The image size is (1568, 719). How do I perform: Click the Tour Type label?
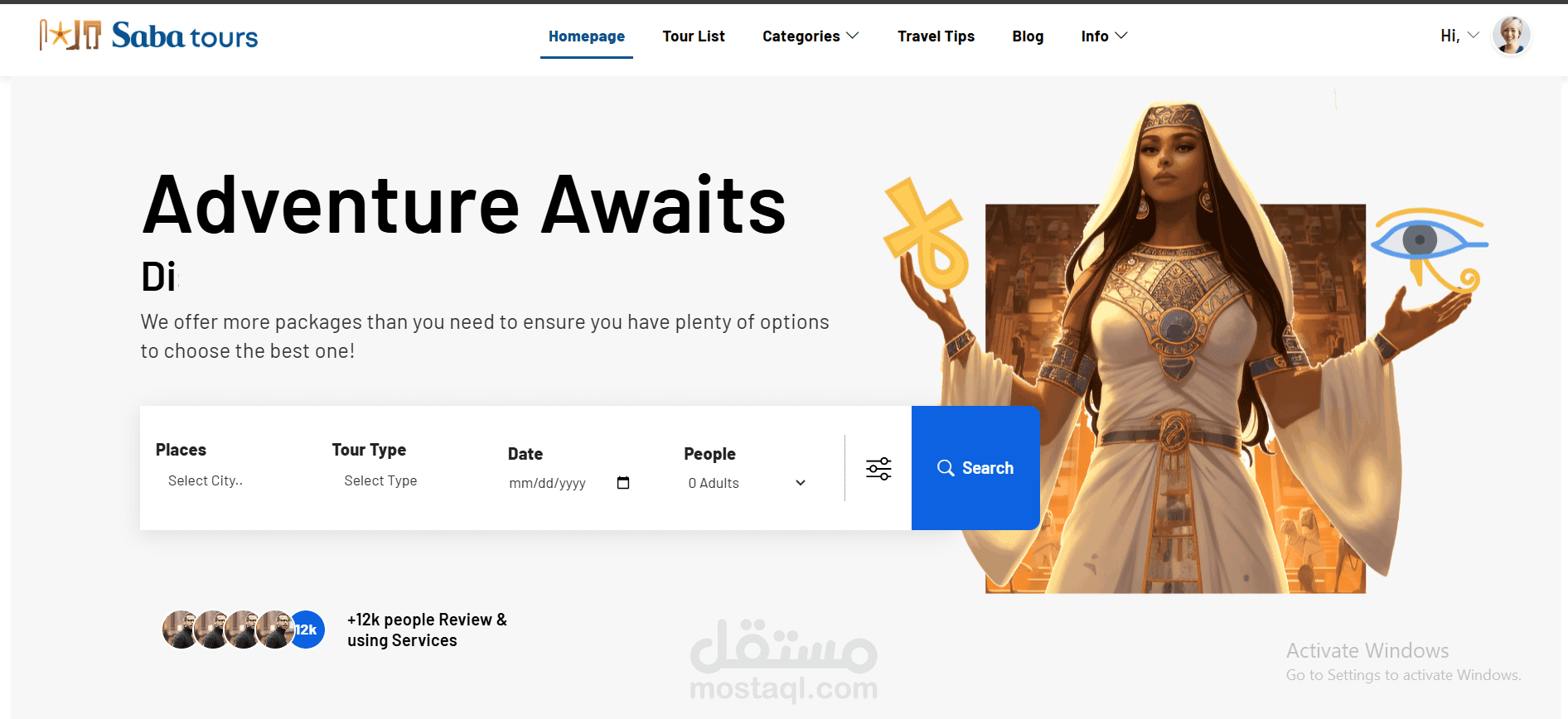click(369, 450)
